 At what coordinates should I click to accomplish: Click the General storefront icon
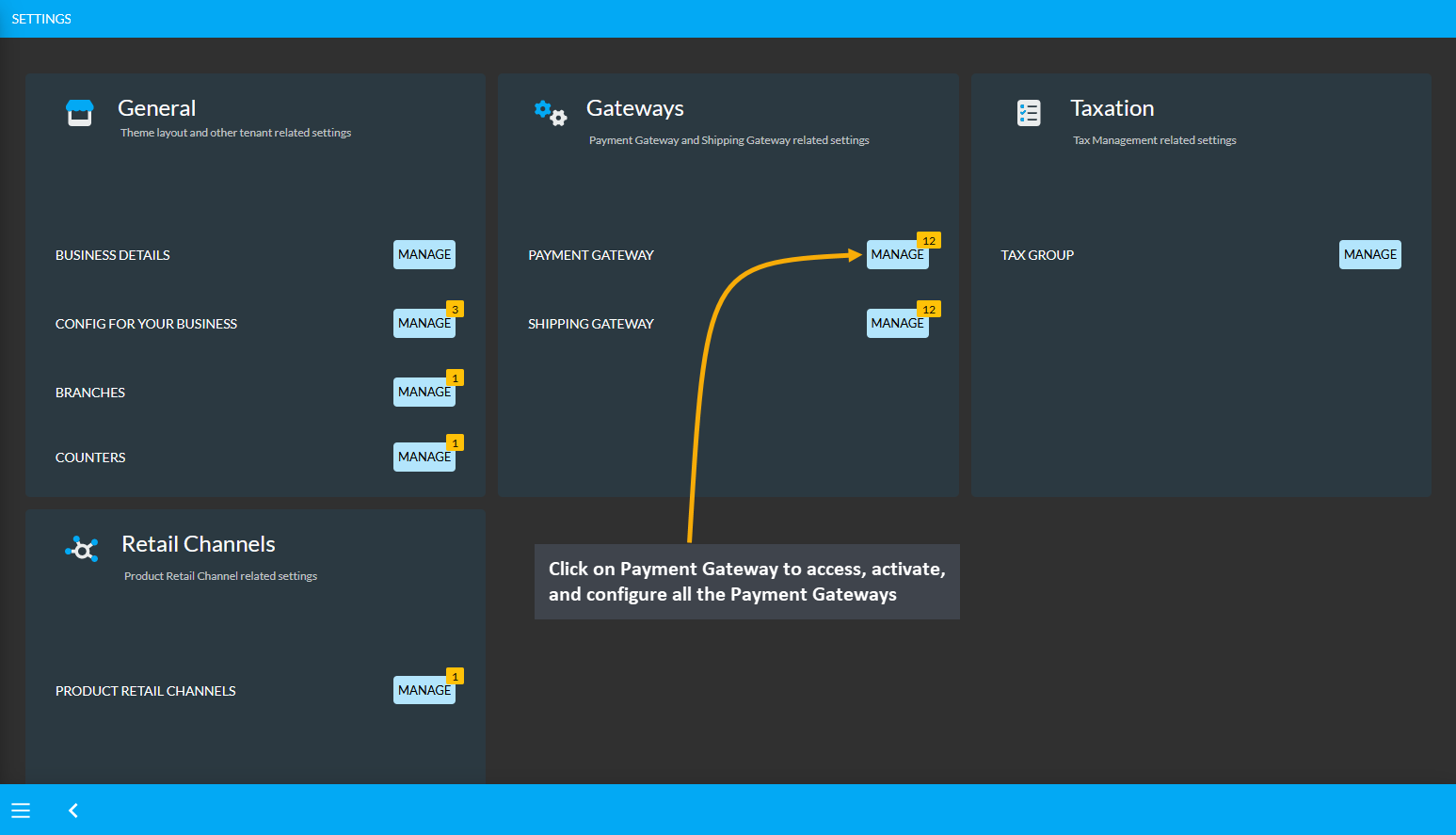(80, 113)
